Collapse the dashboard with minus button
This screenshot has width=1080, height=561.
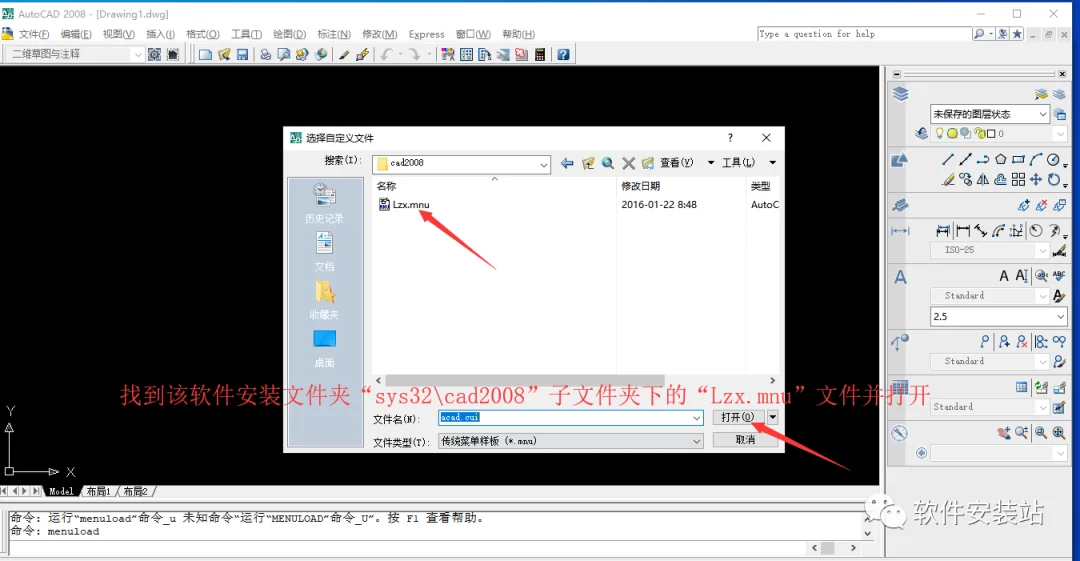pos(897,74)
